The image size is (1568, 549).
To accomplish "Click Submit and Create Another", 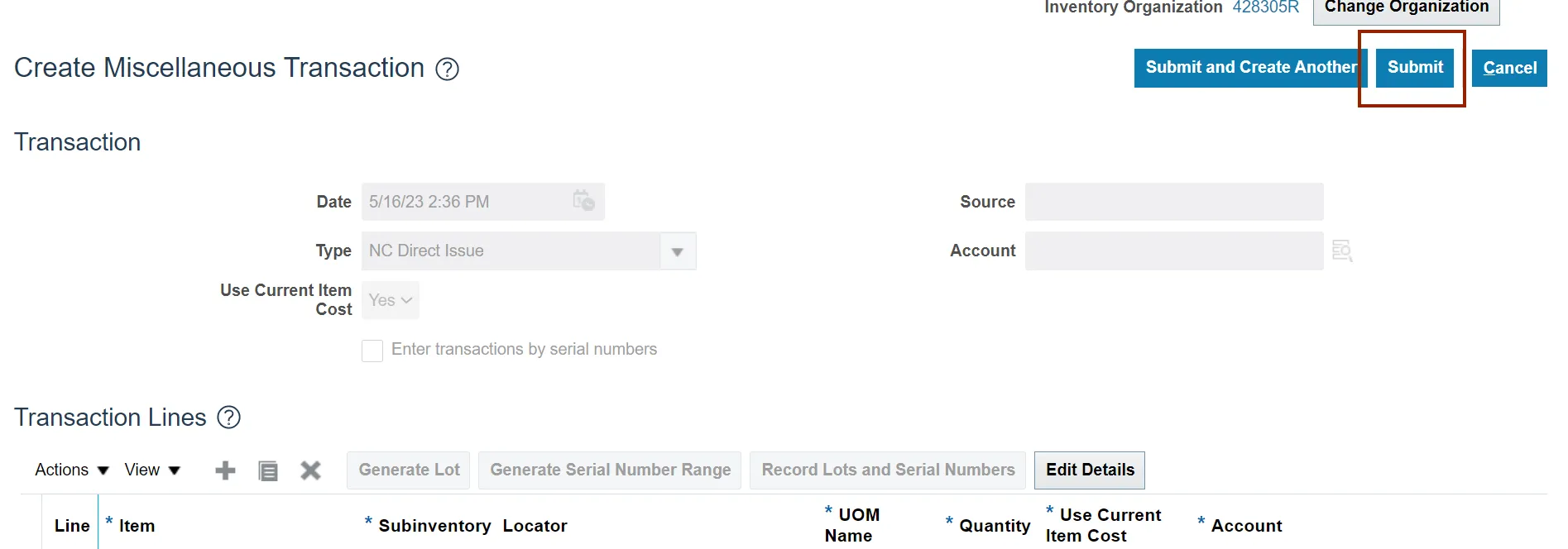I will click(x=1249, y=68).
